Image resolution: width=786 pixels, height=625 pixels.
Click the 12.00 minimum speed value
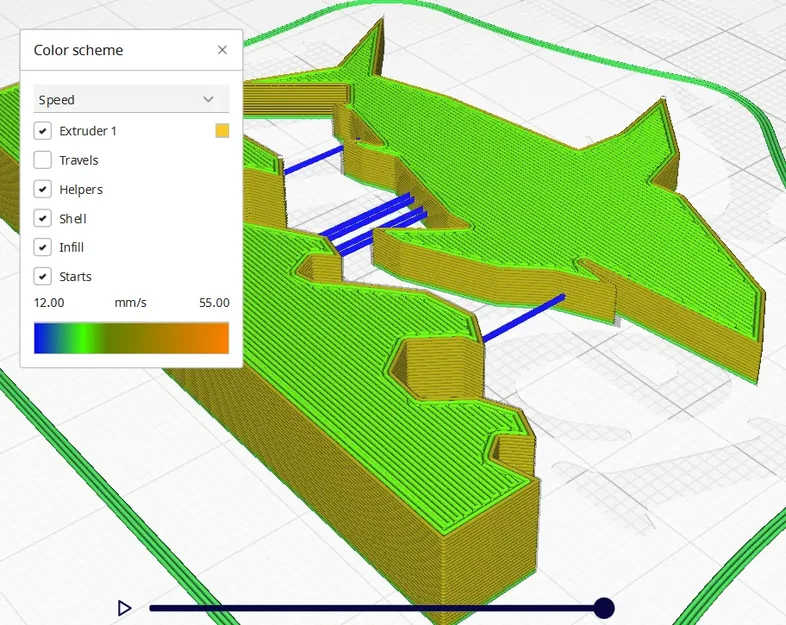click(x=49, y=303)
